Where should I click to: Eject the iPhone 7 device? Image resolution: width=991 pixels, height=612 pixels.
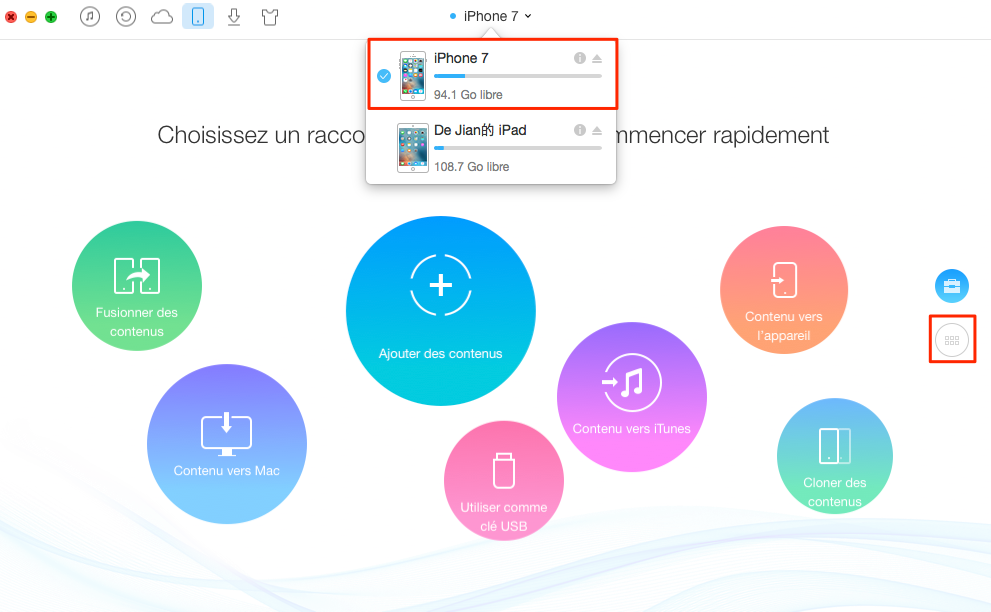coord(597,59)
